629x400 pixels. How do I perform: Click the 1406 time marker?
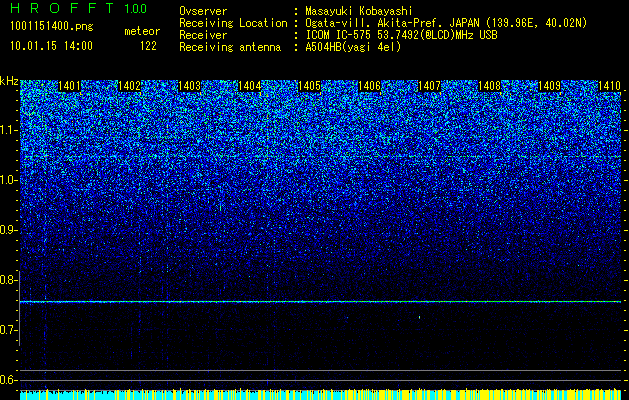(x=369, y=86)
